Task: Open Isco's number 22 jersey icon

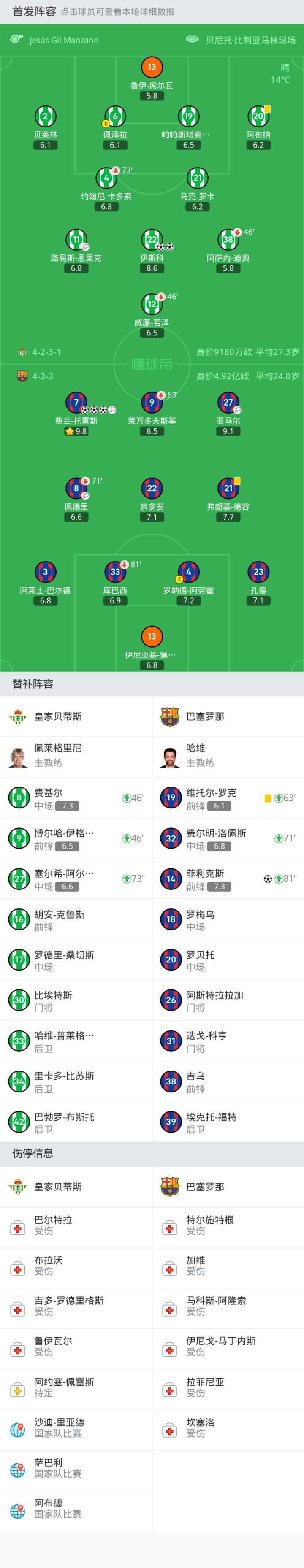Action: tap(152, 240)
